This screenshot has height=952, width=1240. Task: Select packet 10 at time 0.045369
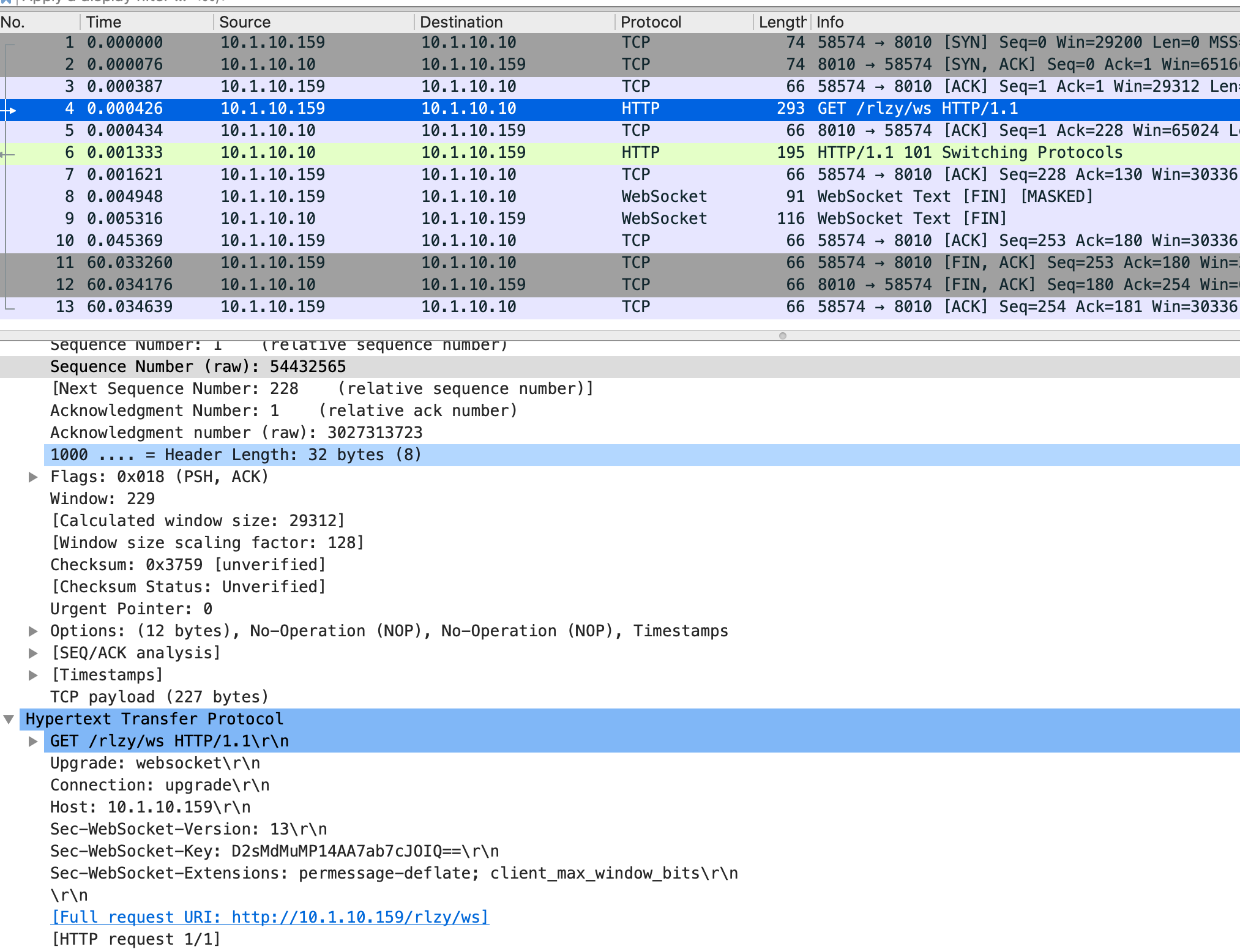click(620, 240)
